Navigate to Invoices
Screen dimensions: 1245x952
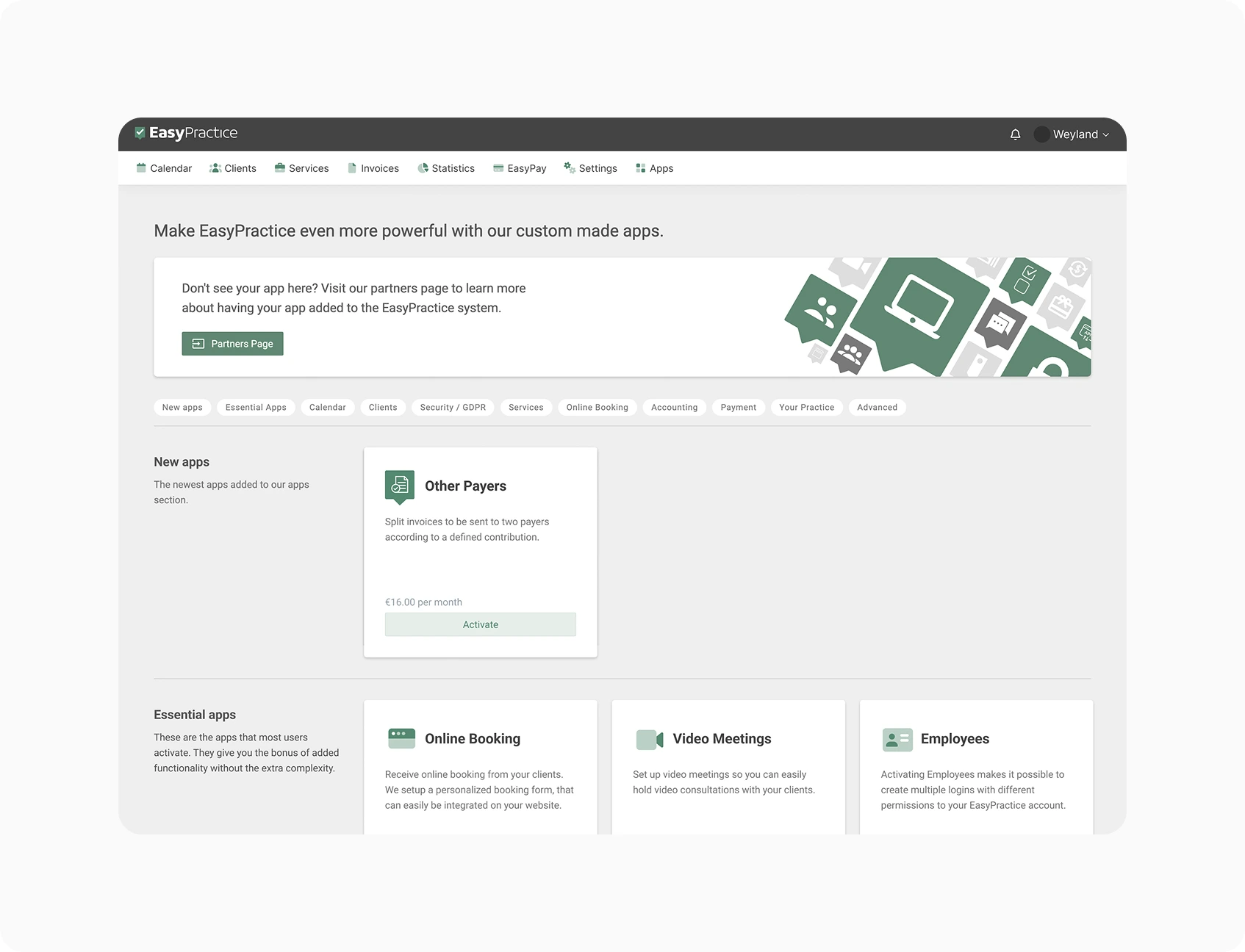(373, 168)
